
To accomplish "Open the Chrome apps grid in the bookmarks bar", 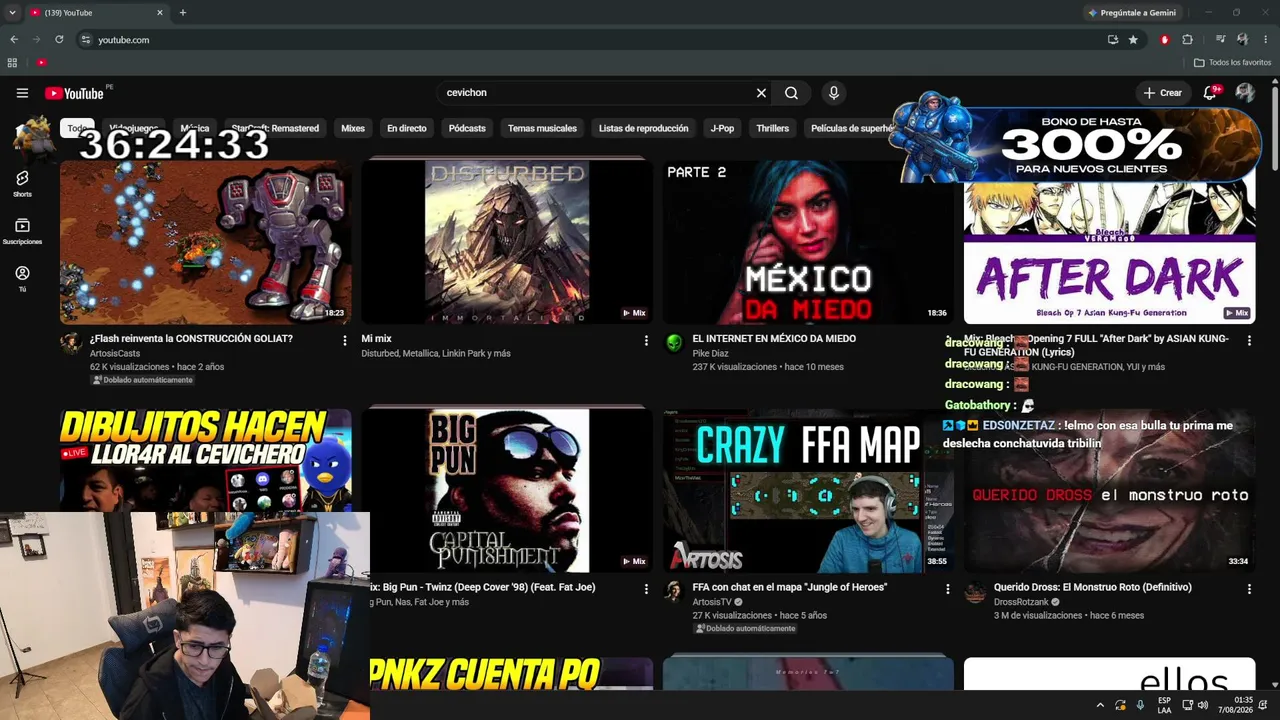I will [12, 63].
